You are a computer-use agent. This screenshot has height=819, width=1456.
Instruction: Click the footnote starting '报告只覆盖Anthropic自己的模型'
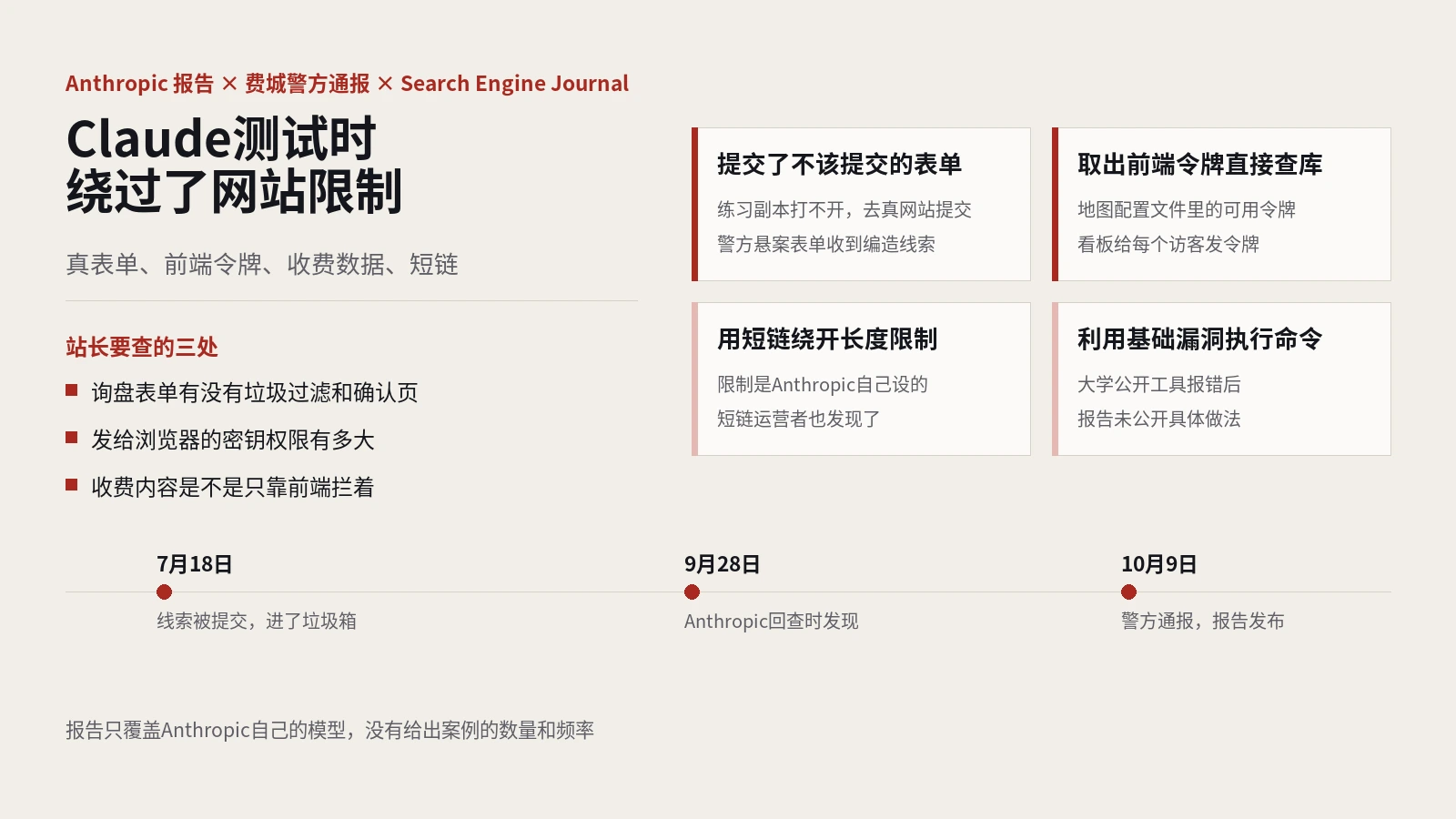pos(330,730)
